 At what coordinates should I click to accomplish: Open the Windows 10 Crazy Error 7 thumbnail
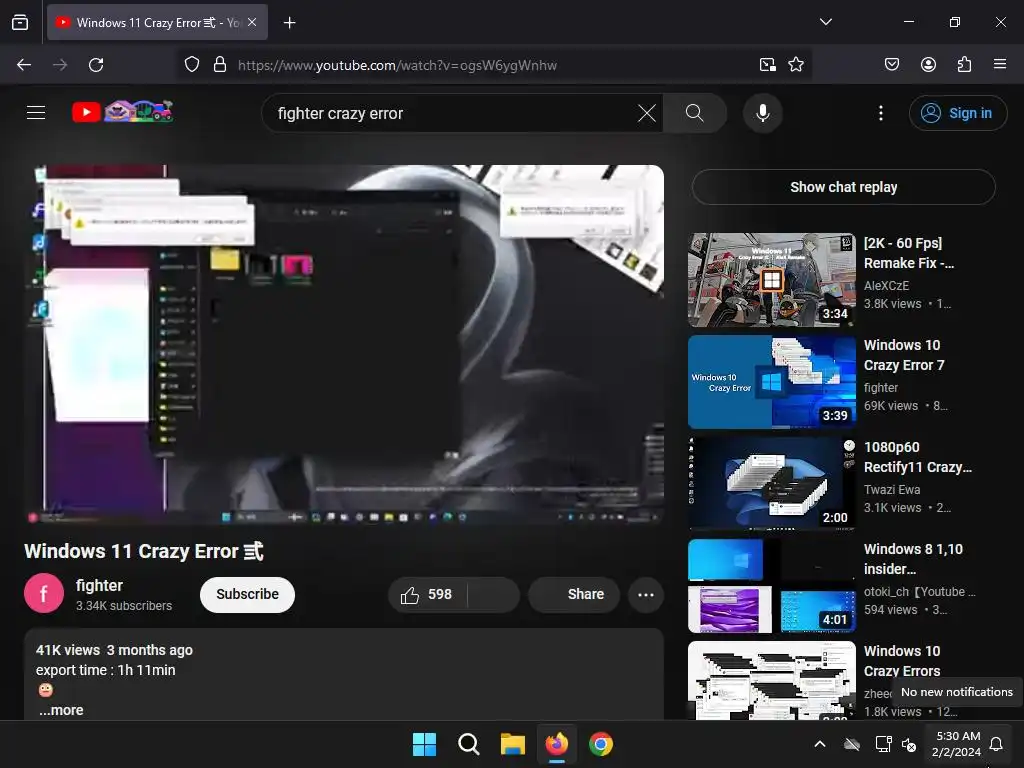pos(772,382)
